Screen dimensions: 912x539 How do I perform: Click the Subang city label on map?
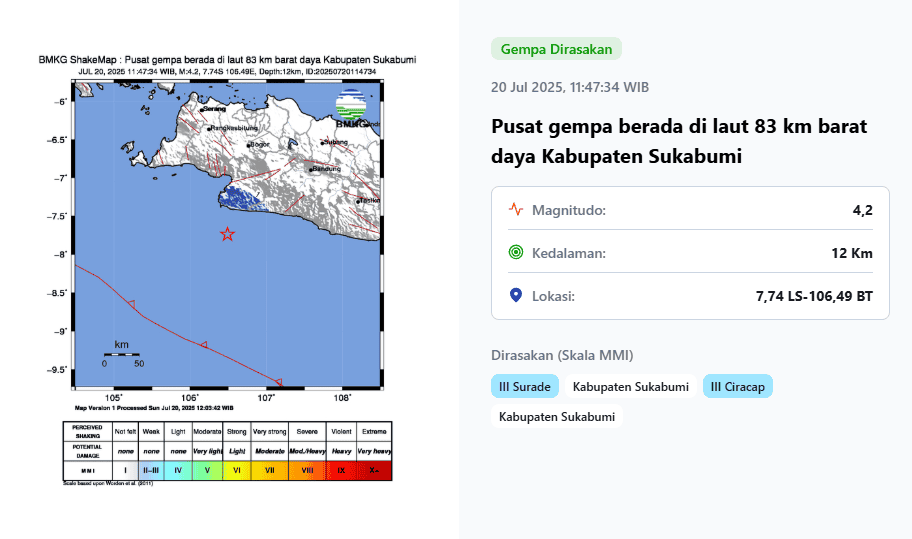(335, 142)
